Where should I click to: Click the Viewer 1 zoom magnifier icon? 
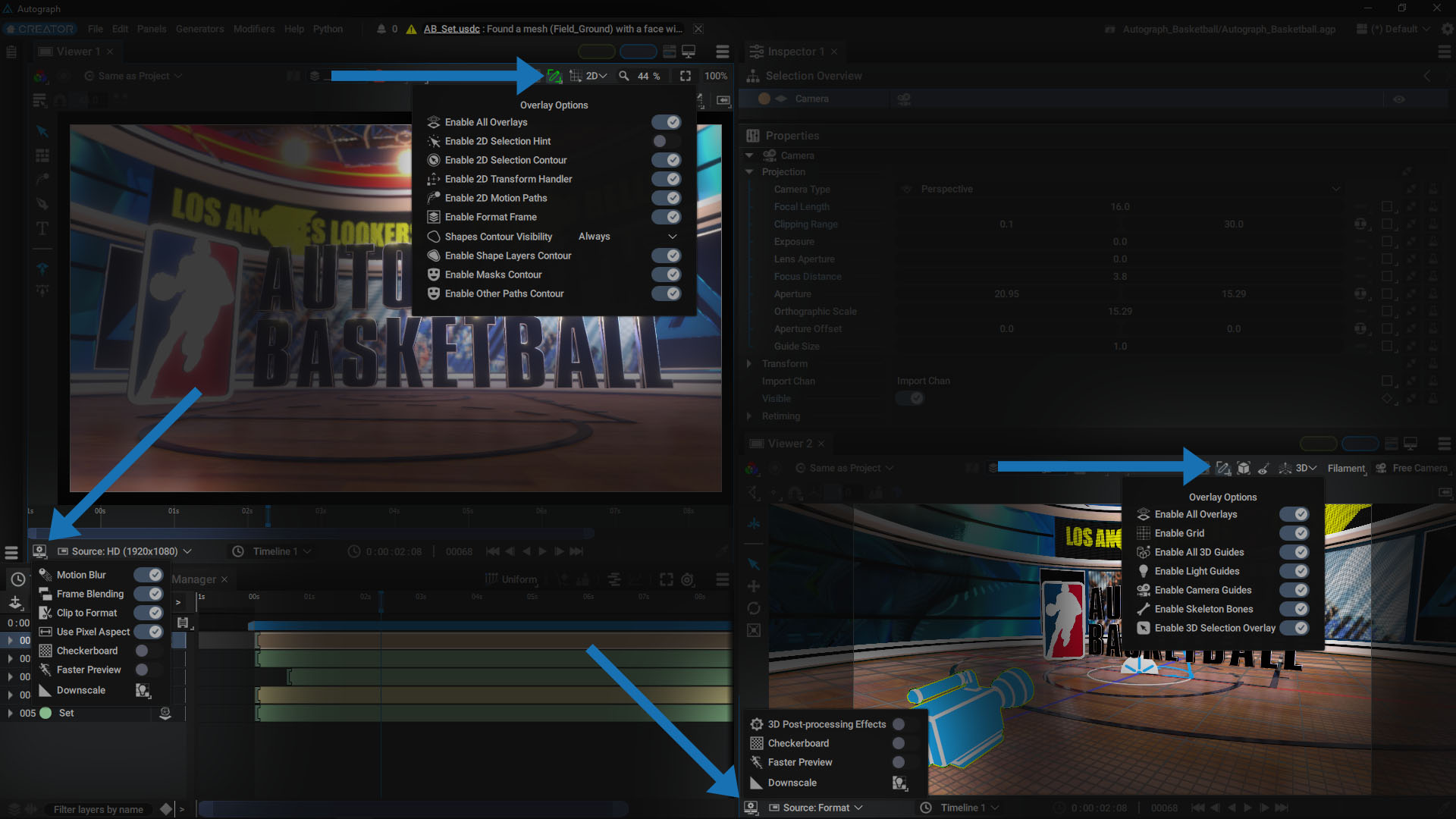pyautogui.click(x=623, y=76)
